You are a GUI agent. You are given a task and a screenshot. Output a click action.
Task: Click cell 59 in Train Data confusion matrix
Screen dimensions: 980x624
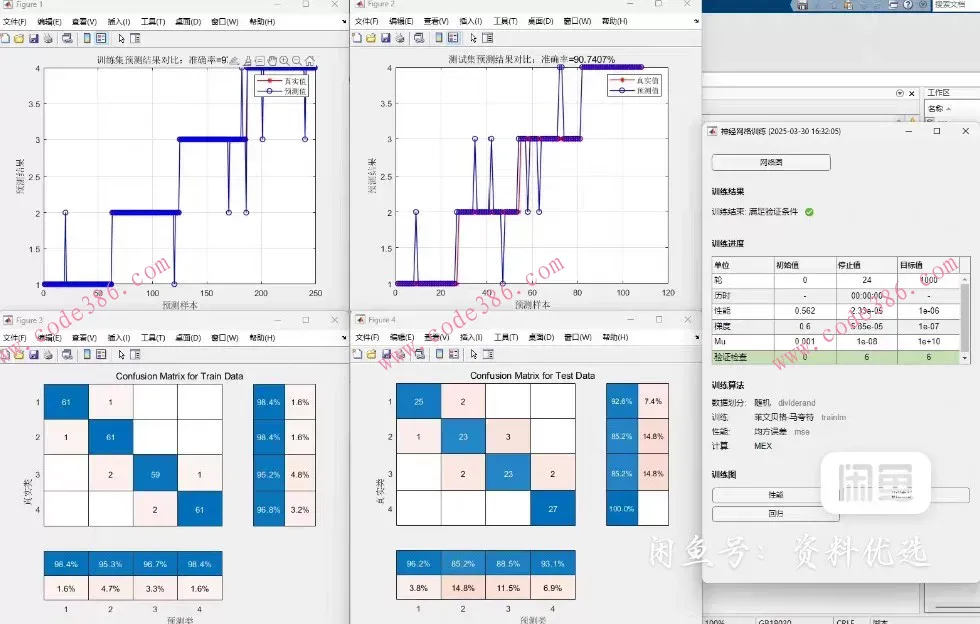(155, 475)
